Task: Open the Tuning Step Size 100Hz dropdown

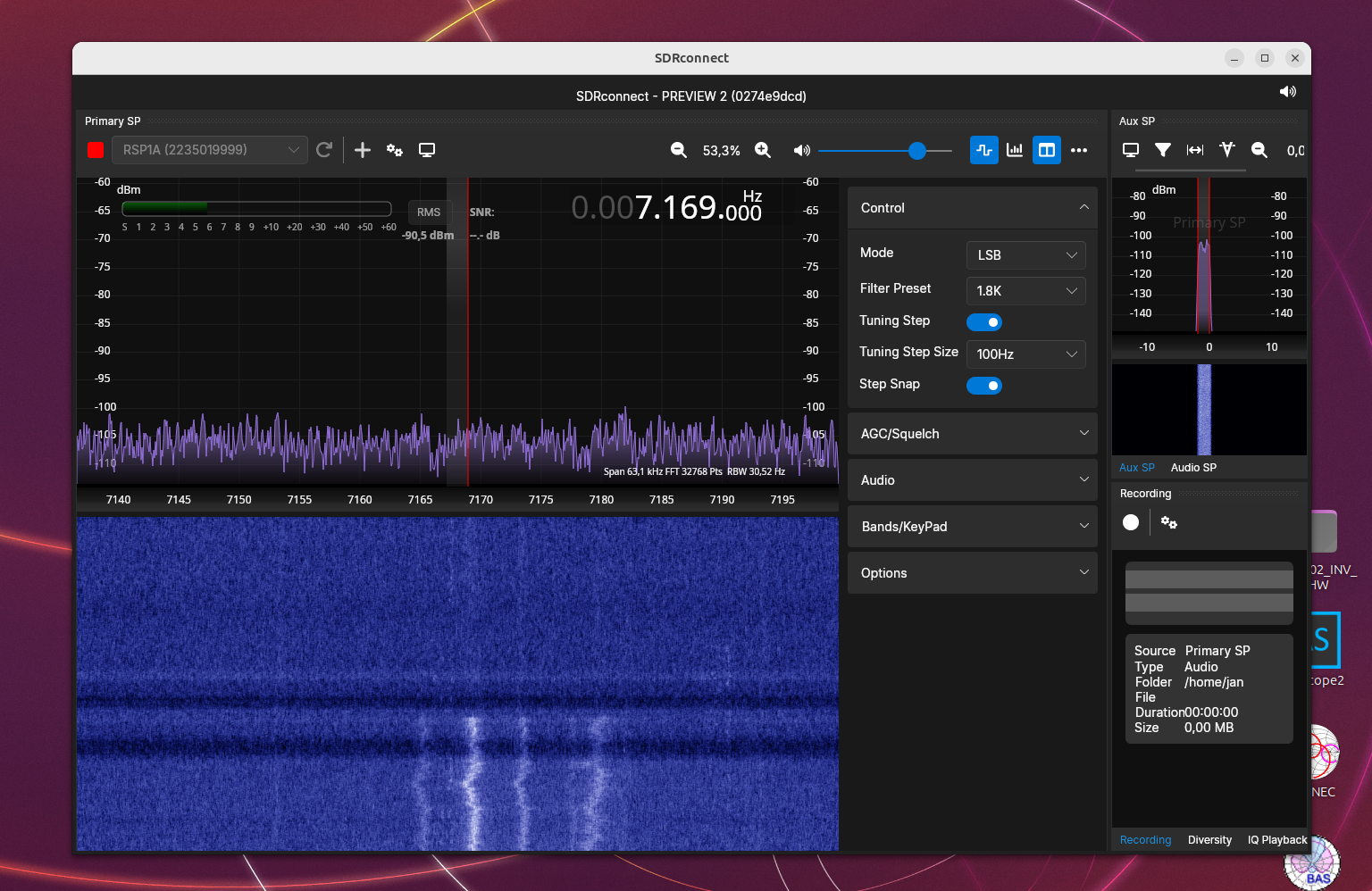Action: (x=1026, y=354)
